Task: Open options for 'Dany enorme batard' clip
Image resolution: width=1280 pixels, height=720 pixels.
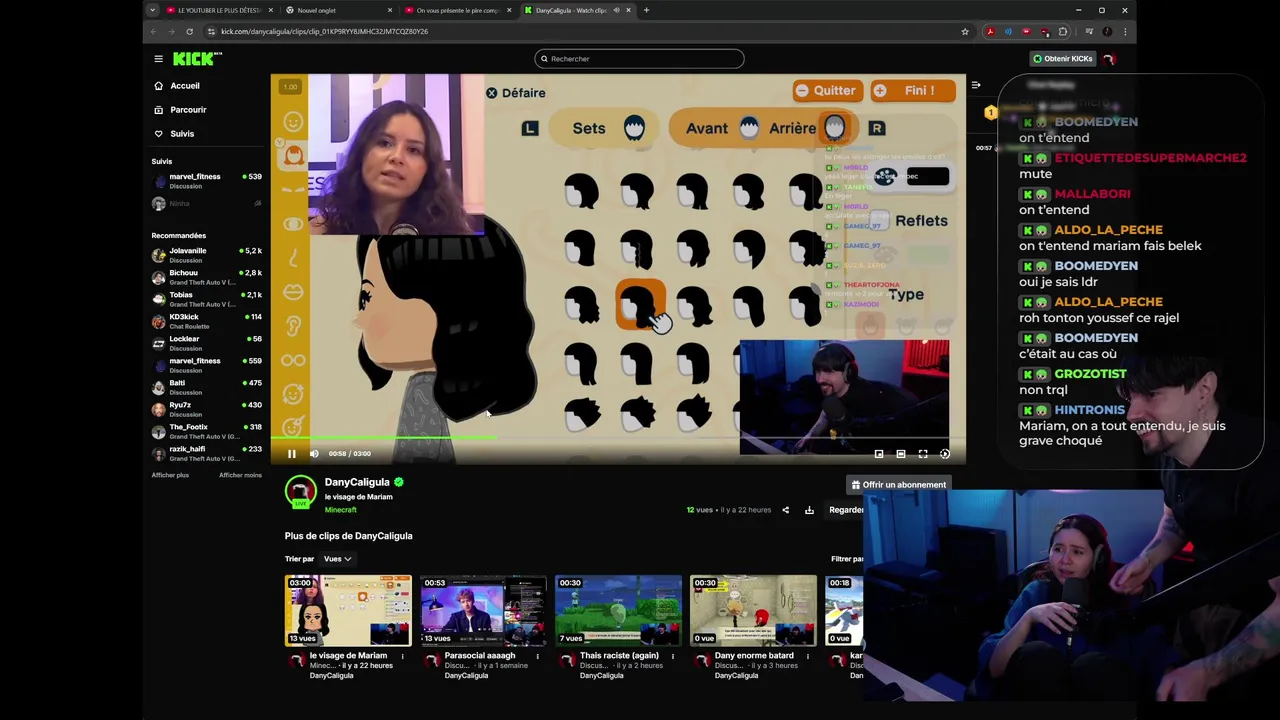Action: tap(807, 657)
